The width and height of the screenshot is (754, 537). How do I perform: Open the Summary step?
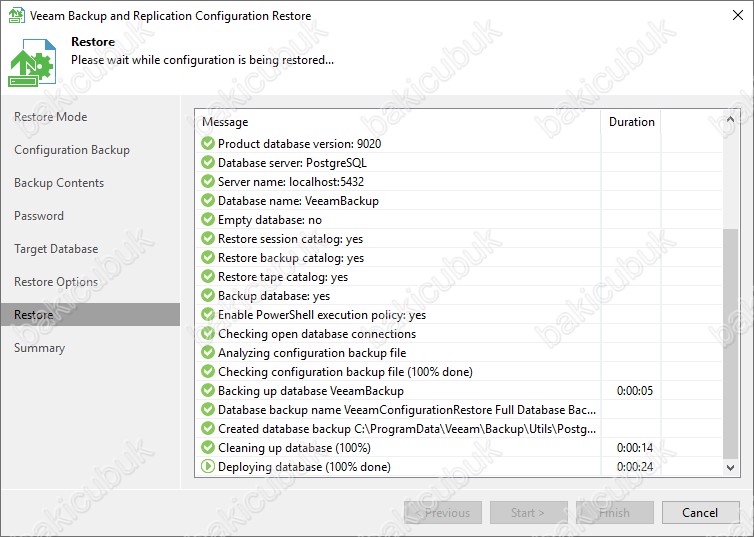39,348
